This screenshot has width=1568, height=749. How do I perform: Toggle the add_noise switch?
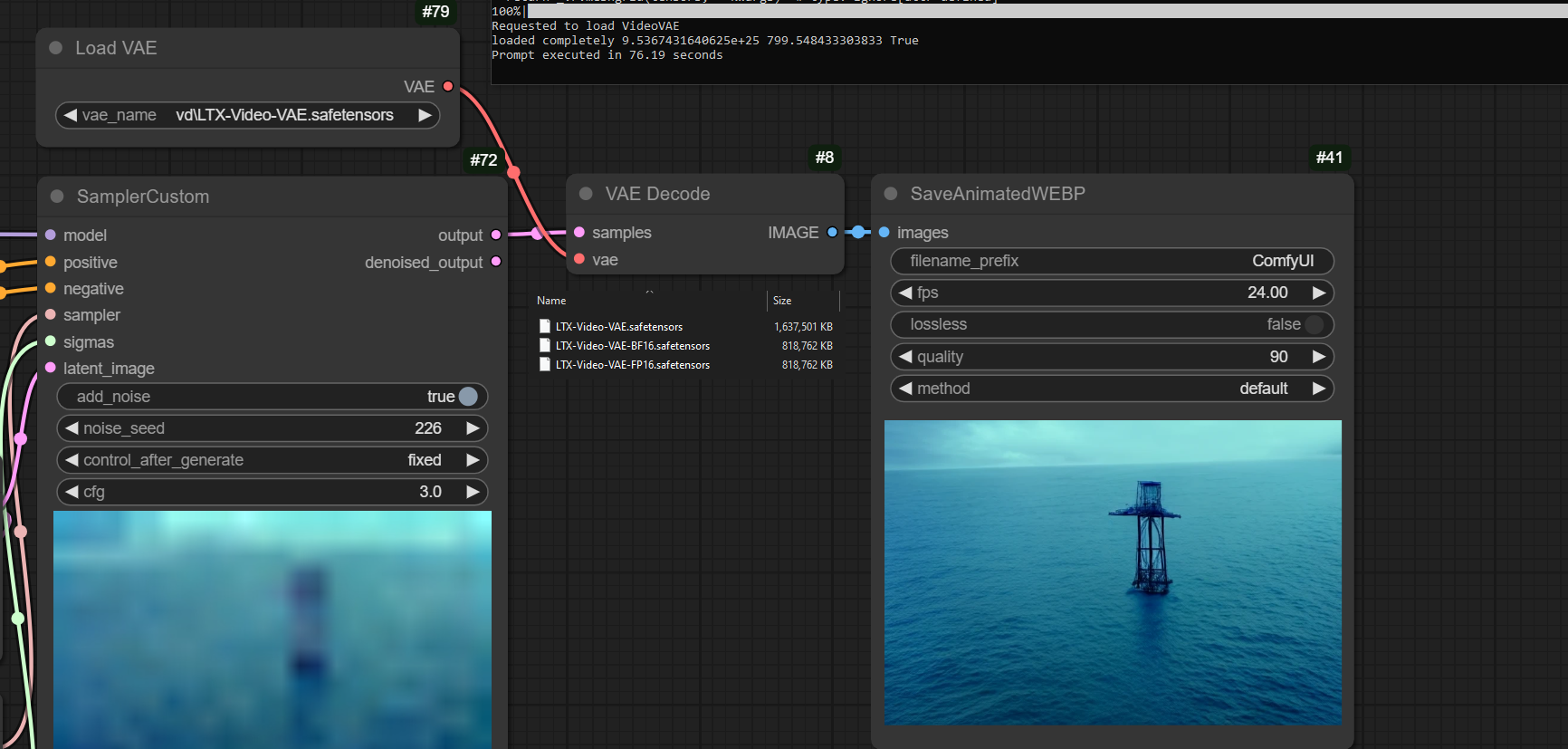click(467, 397)
